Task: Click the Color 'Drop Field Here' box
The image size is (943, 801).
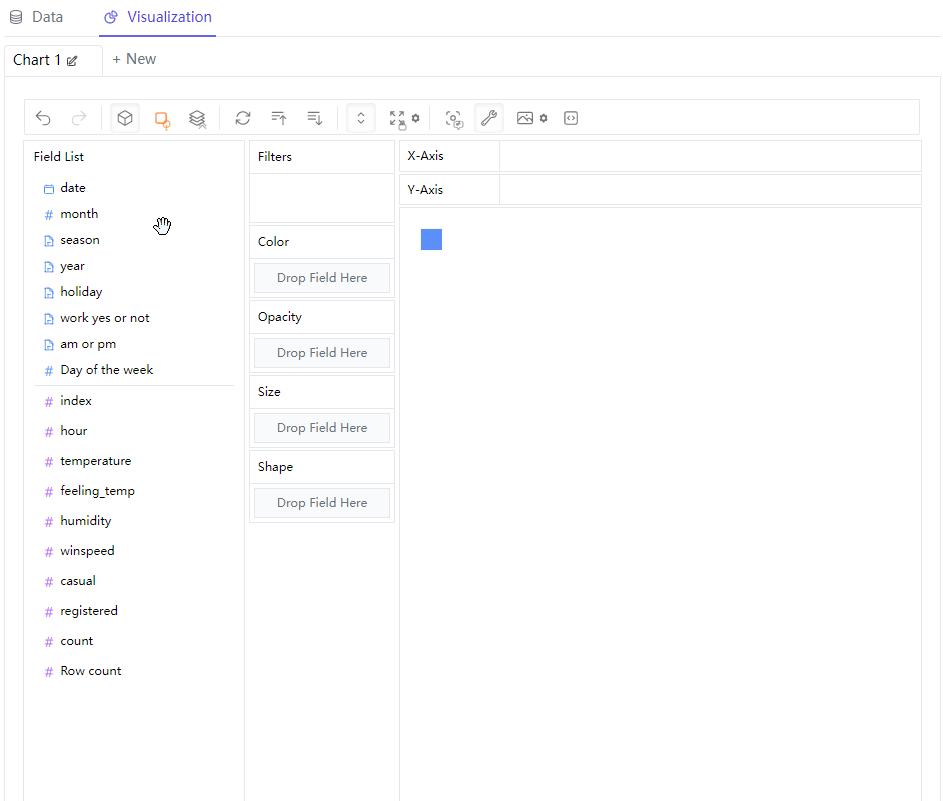Action: 322,278
